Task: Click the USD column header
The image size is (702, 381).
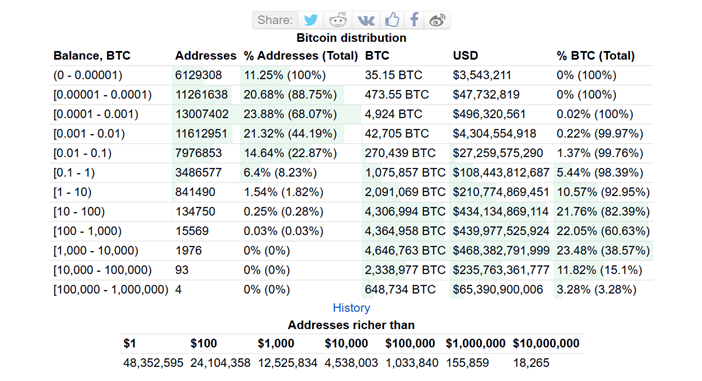Action: coord(465,56)
